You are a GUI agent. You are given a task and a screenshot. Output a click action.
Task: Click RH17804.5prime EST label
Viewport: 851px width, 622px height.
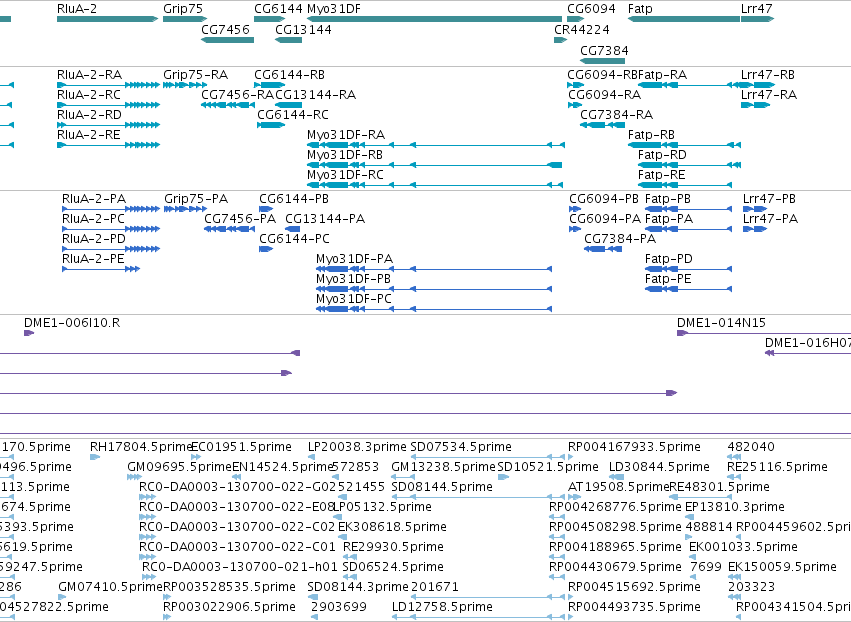tap(141, 447)
